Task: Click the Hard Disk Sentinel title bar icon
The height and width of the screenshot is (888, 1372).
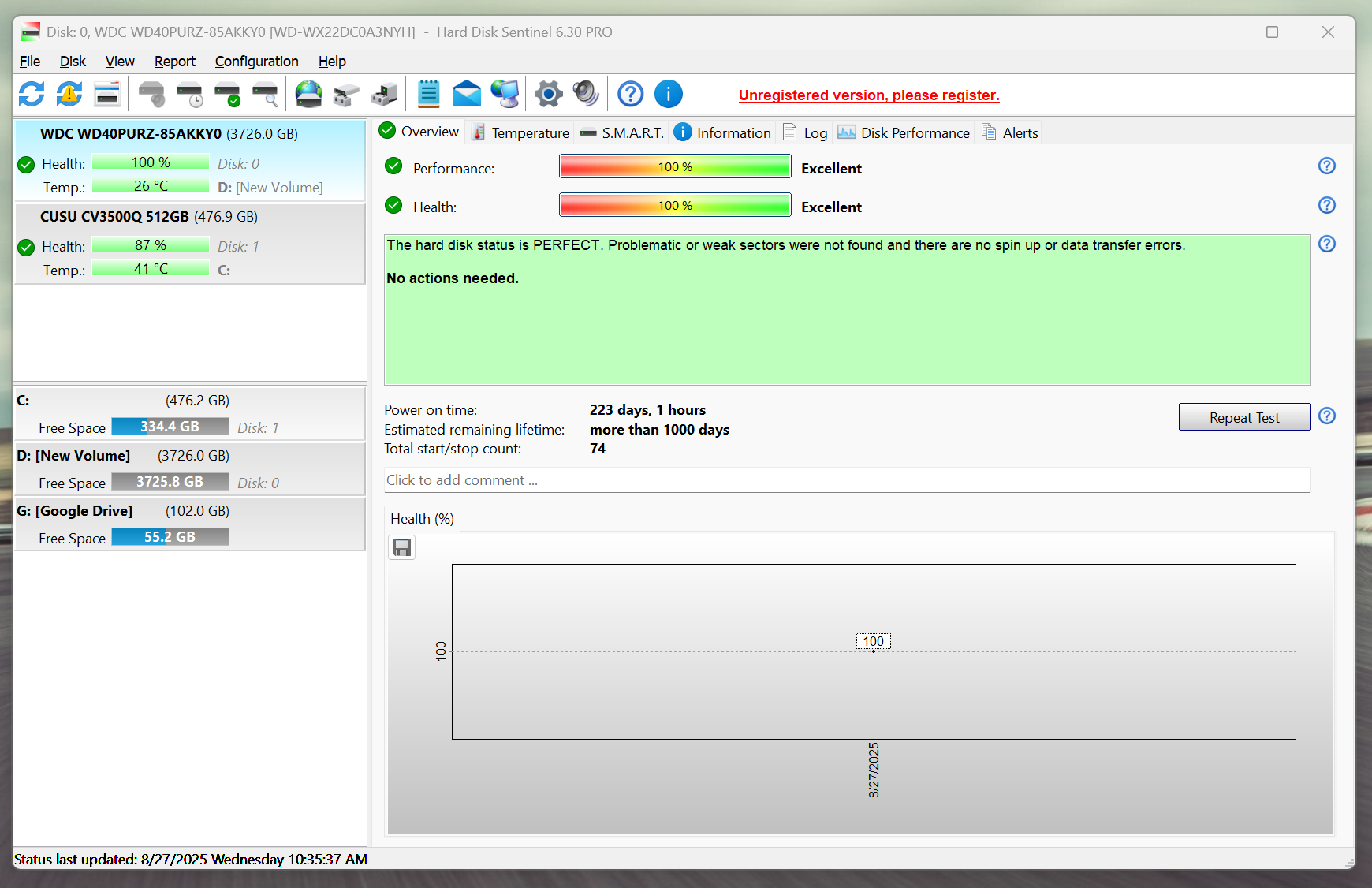Action: click(x=31, y=32)
